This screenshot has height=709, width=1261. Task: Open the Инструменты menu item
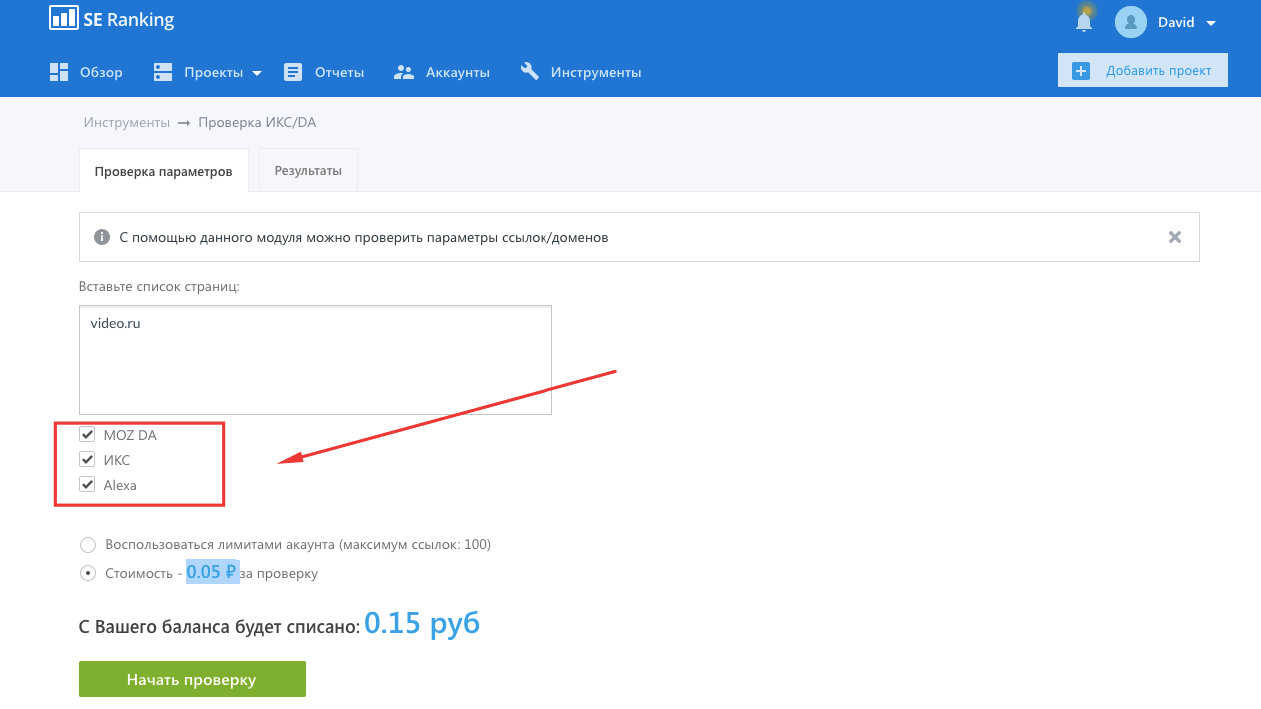pyautogui.click(x=581, y=72)
